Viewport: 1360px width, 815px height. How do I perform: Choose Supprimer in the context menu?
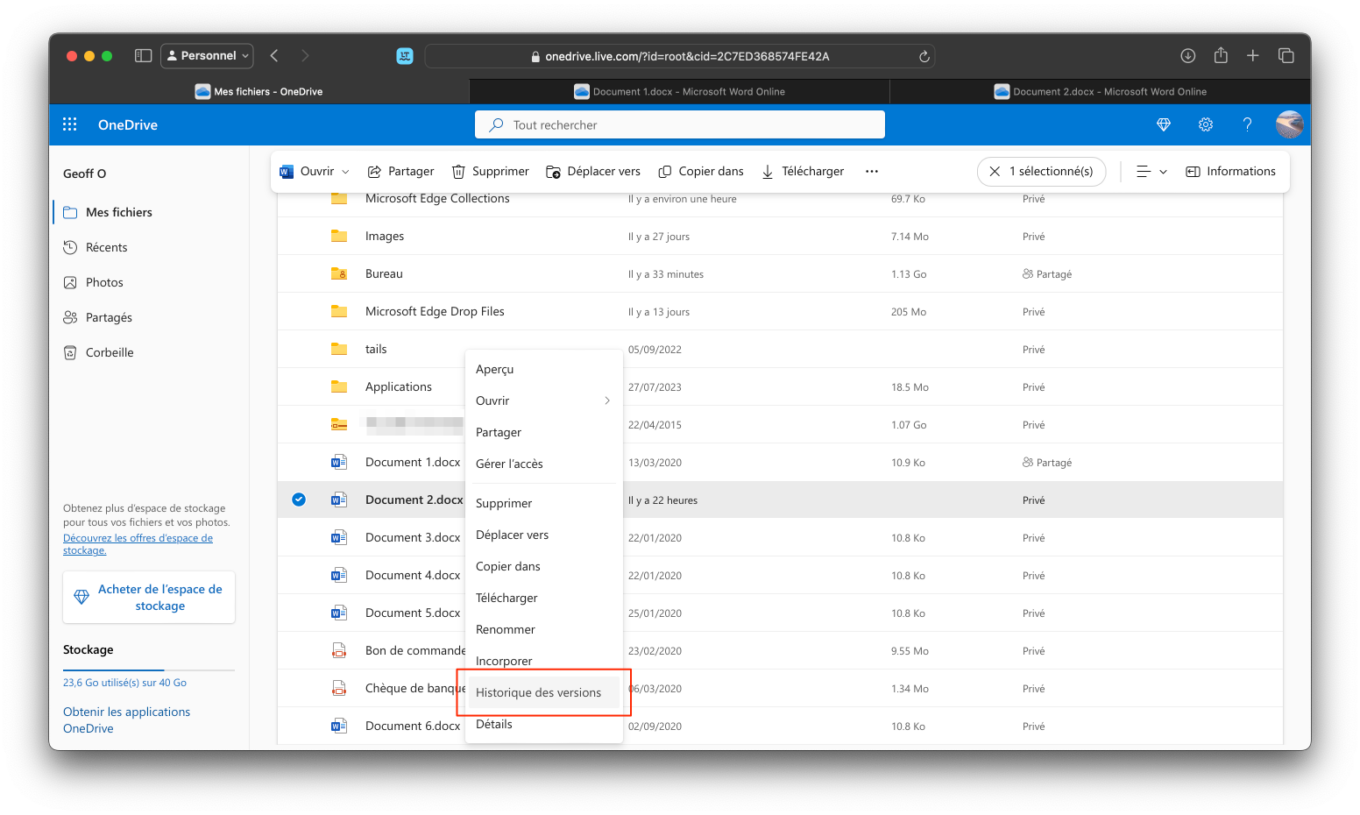pyautogui.click(x=544, y=503)
